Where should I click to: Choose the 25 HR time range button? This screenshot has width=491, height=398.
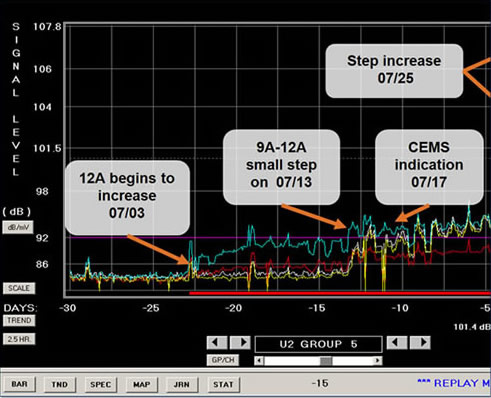[x=19, y=339]
